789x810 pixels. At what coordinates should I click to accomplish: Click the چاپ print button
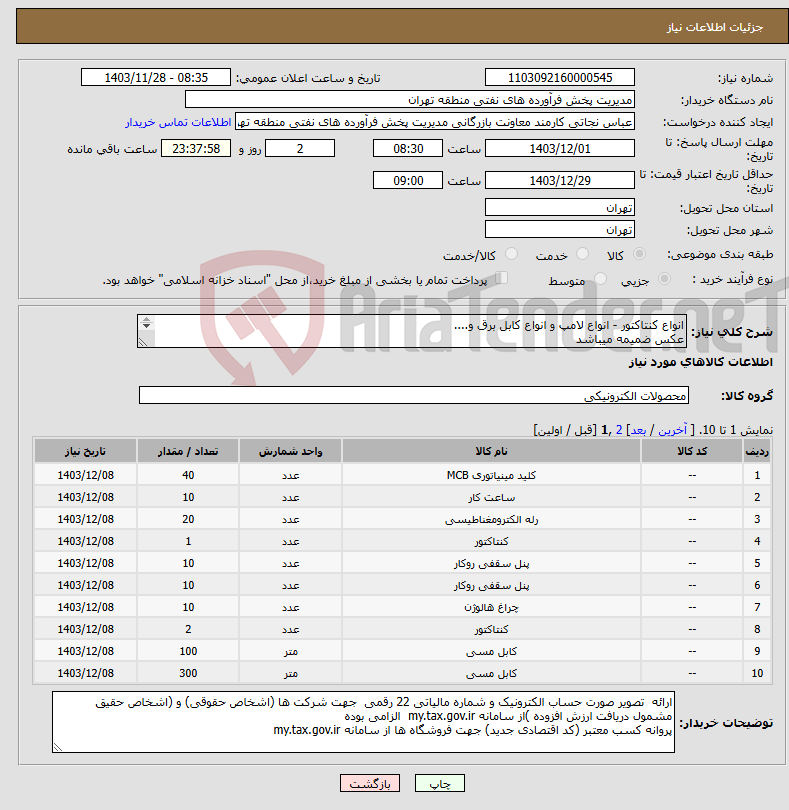click(440, 784)
